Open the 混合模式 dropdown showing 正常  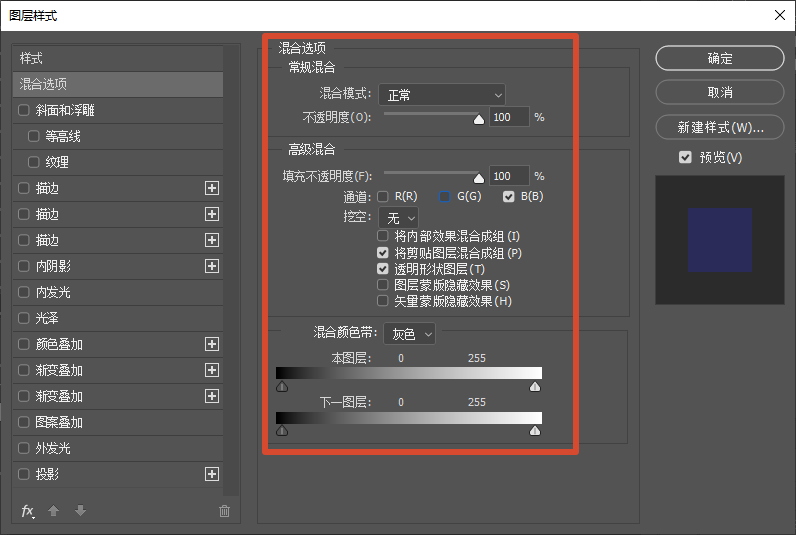[442, 95]
